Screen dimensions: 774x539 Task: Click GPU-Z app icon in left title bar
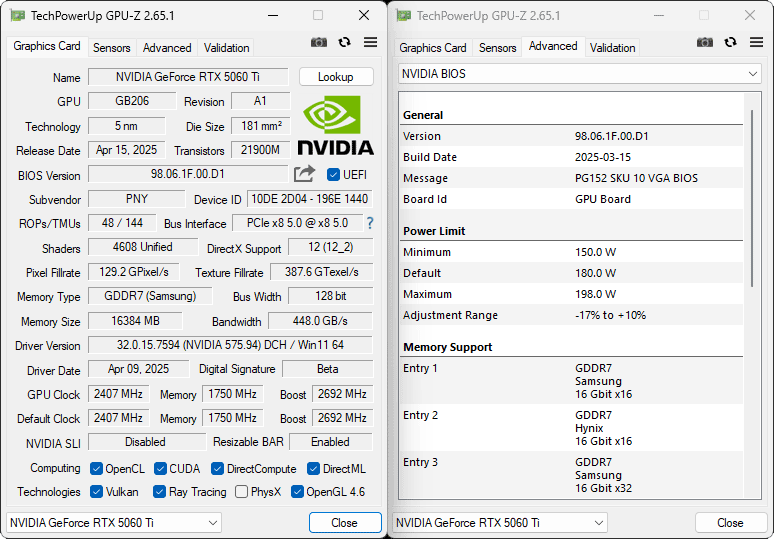pyautogui.click(x=18, y=16)
